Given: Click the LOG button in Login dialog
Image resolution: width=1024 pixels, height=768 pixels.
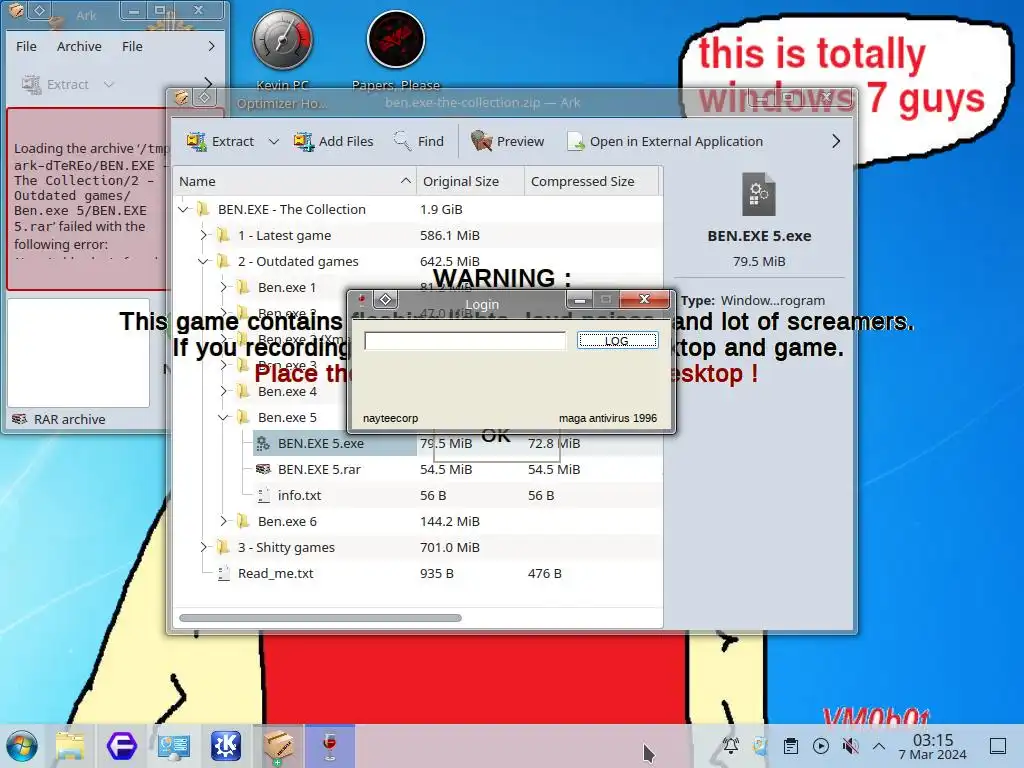Looking at the screenshot, I should [617, 340].
